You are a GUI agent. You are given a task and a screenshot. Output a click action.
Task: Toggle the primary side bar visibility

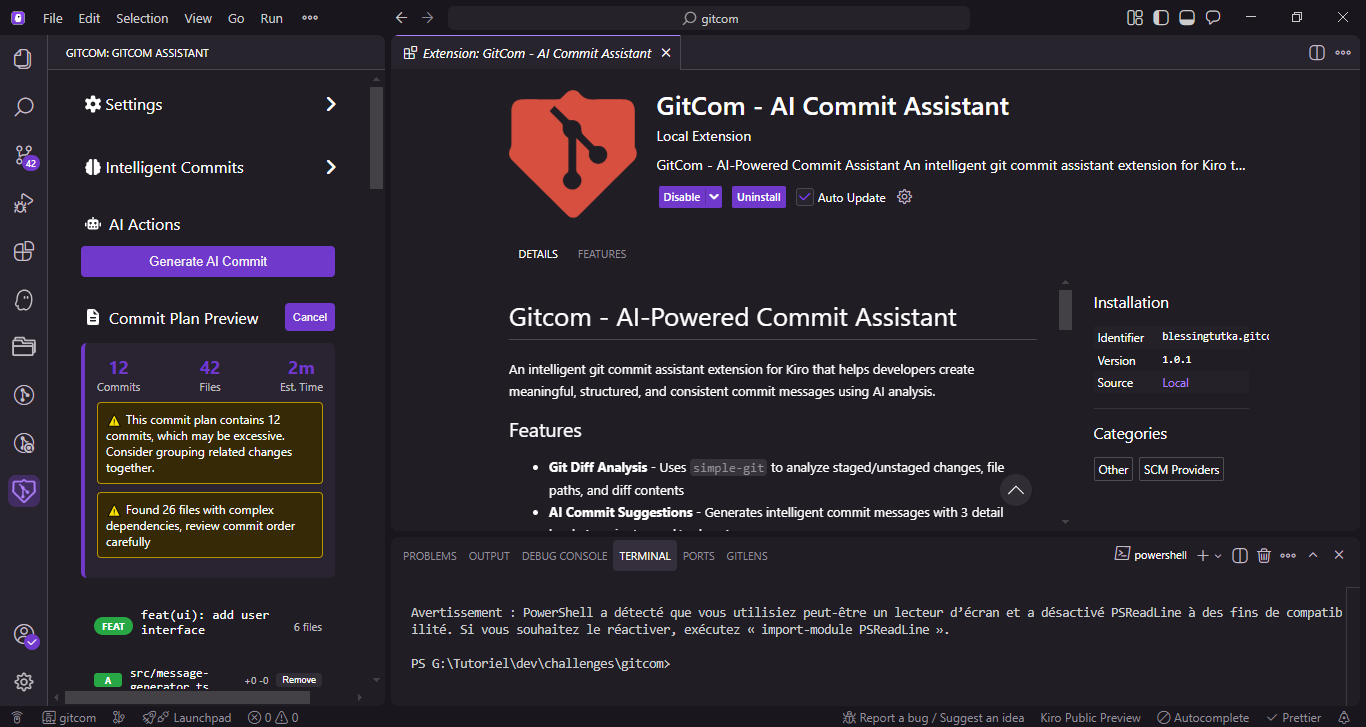pyautogui.click(x=1161, y=18)
